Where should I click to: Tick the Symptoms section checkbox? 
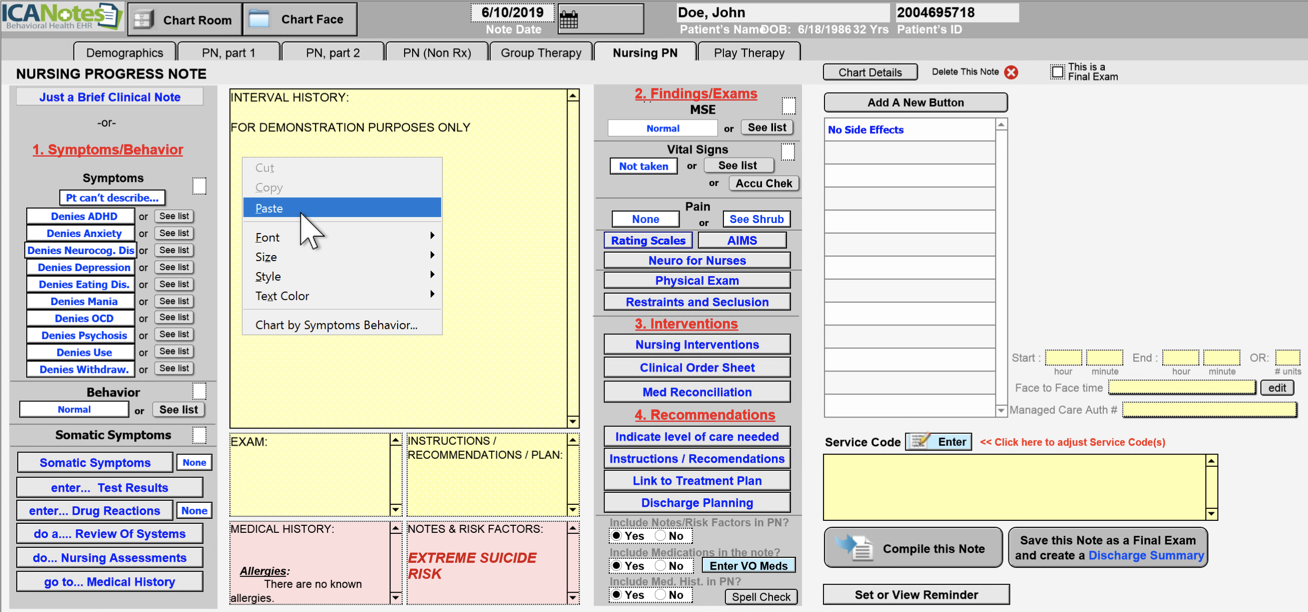[199, 186]
